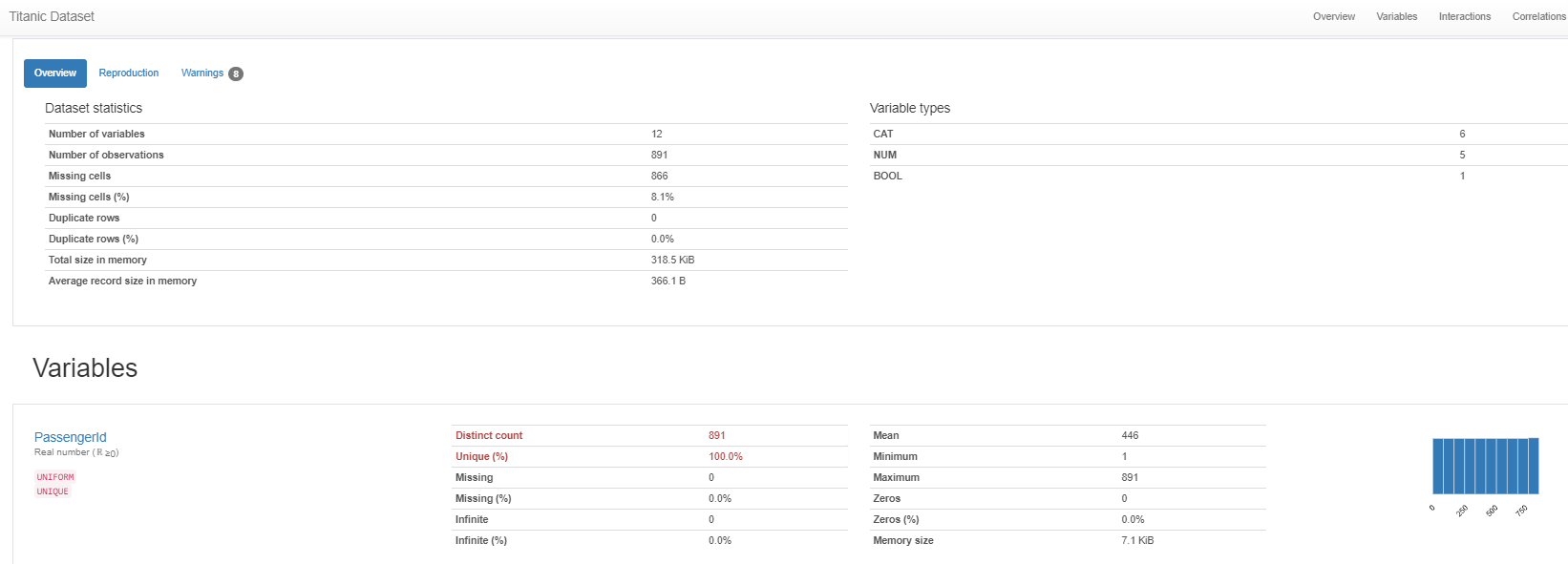Click the missing cells percent 8.1%
The height and width of the screenshot is (564, 1568).
click(663, 197)
